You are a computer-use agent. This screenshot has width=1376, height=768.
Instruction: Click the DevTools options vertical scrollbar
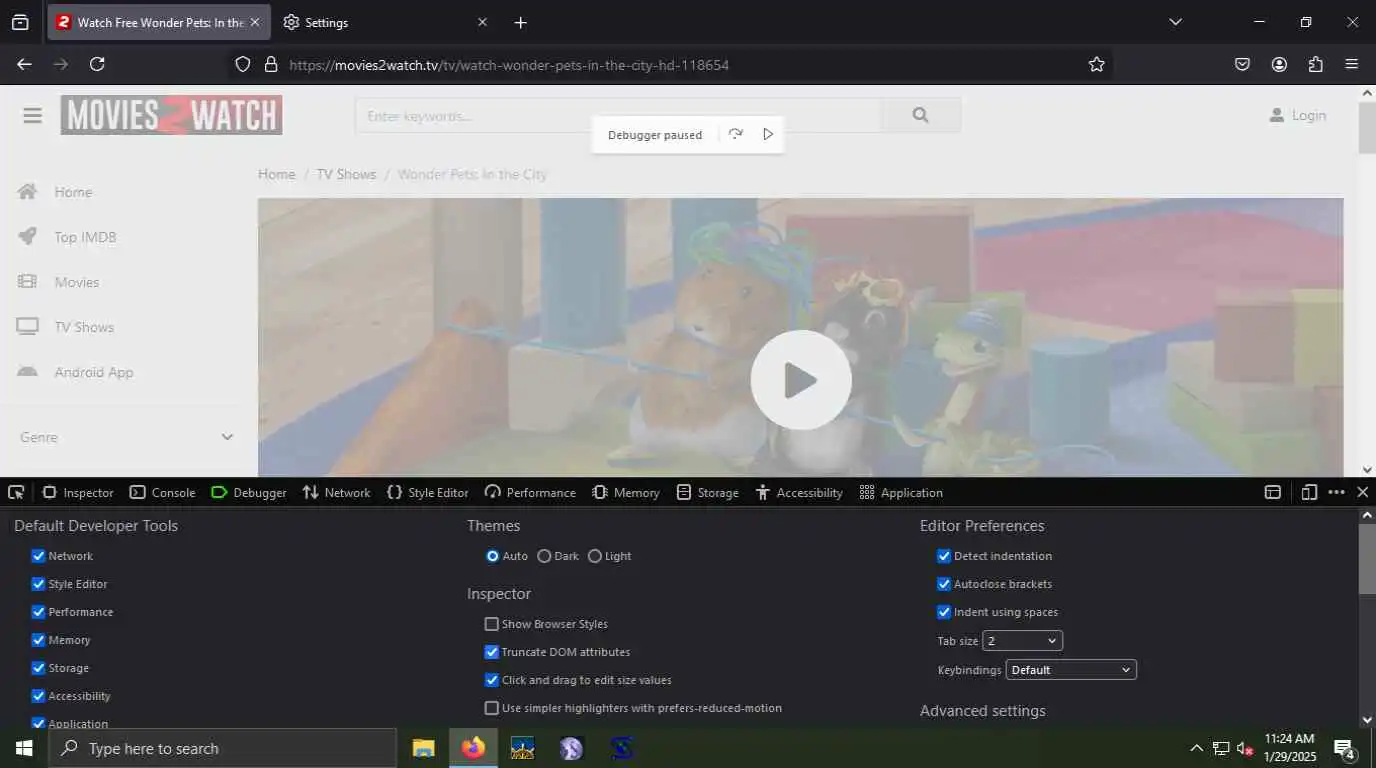1367,559
